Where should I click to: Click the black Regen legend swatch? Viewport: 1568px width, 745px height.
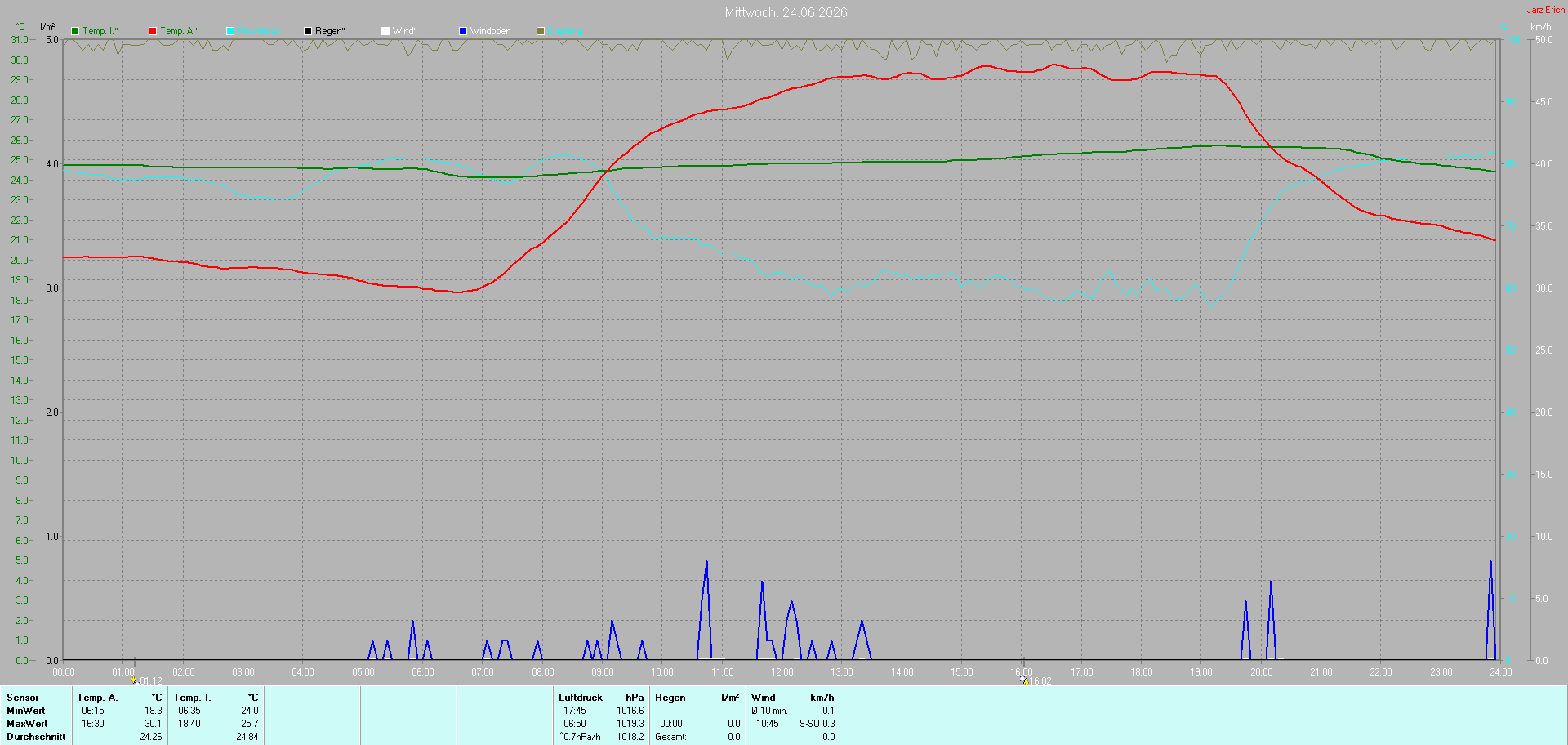(x=308, y=31)
